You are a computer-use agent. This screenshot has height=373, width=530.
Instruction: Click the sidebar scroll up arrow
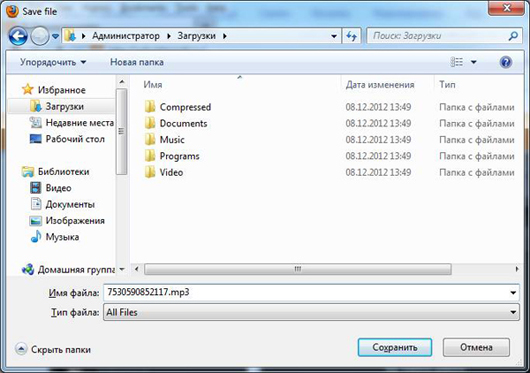pos(122,82)
